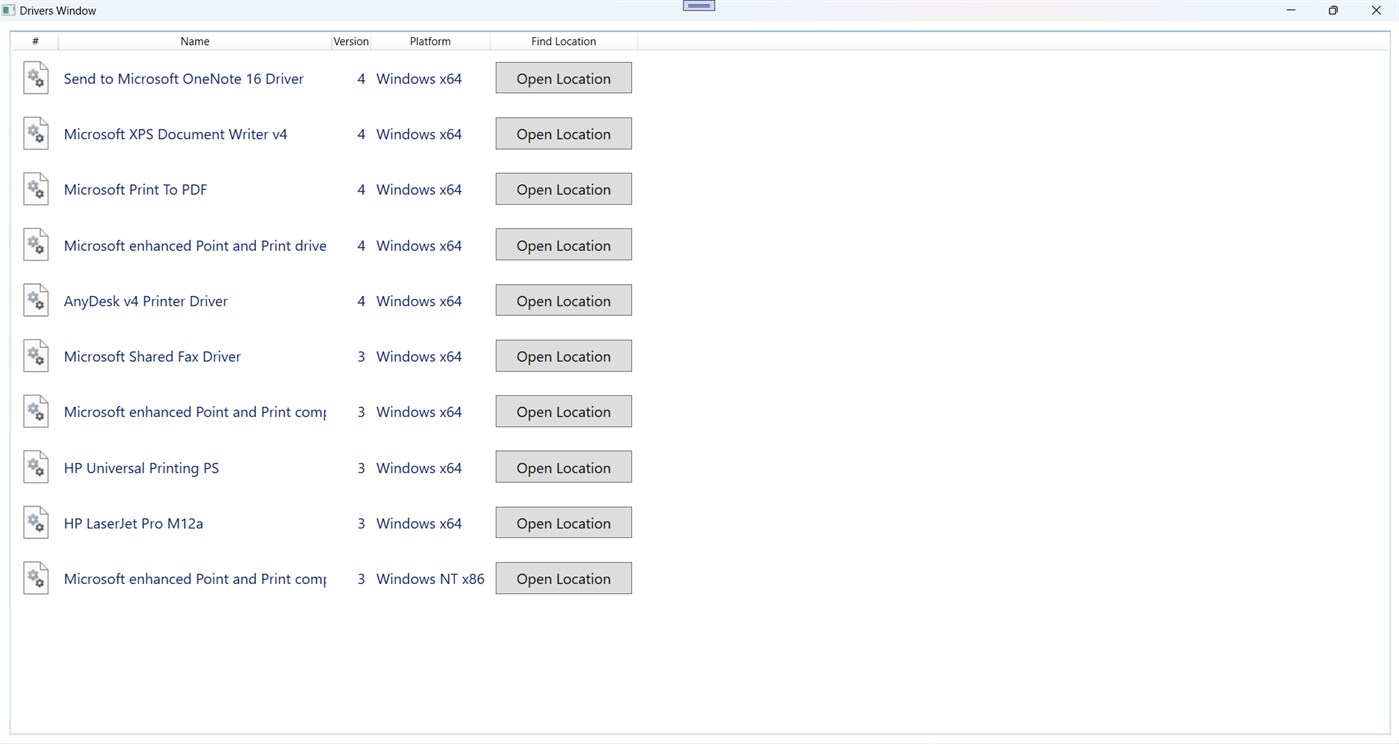The width and height of the screenshot is (1399, 744).
Task: Open Location for Microsoft Print To PDF
Action: coord(563,188)
